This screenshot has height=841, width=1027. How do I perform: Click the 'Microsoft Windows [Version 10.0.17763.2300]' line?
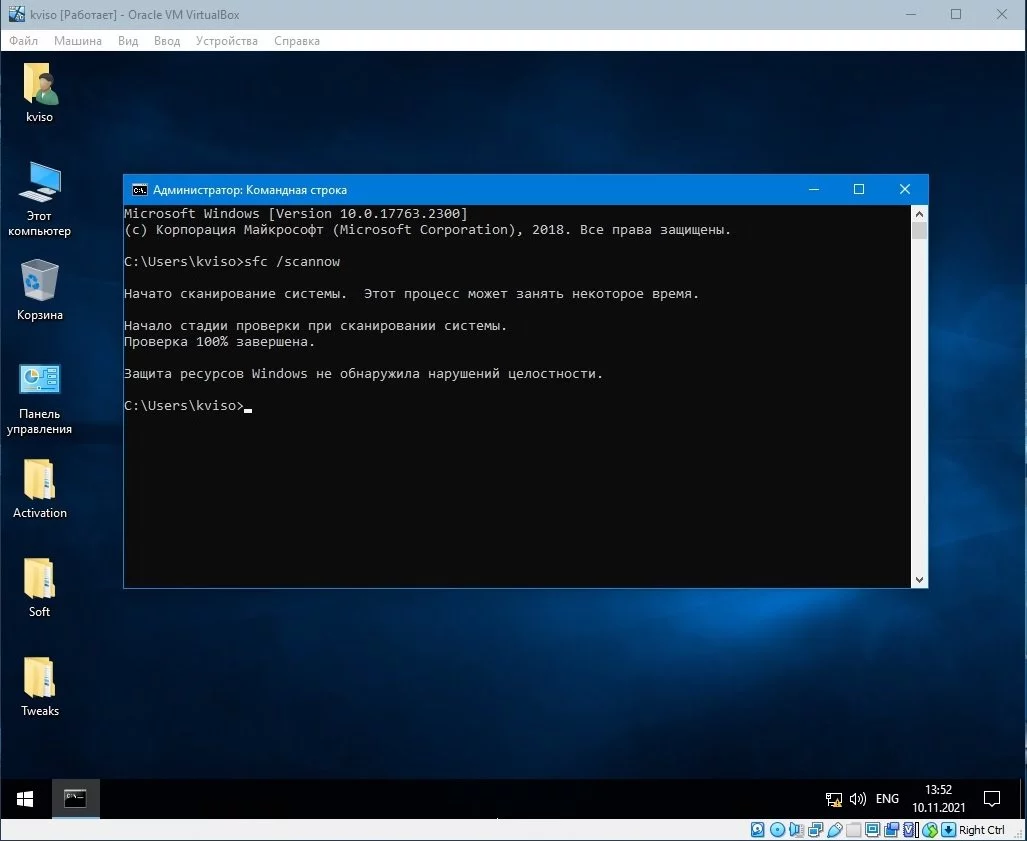[296, 214]
